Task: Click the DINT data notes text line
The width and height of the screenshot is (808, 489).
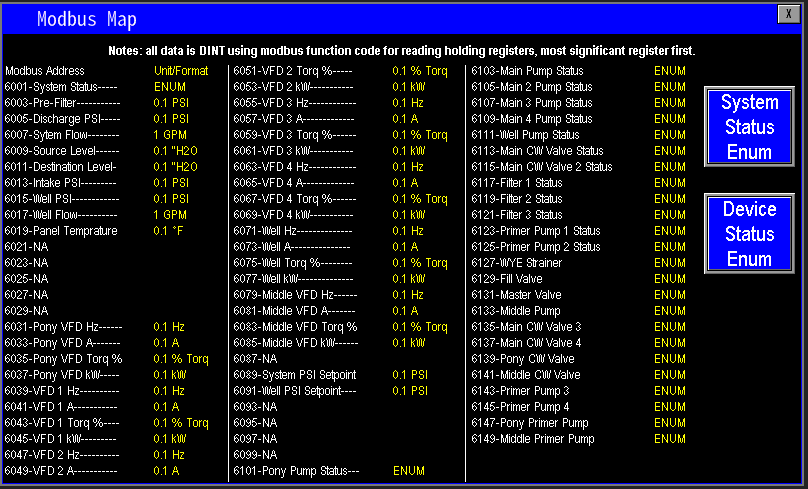Action: click(401, 50)
